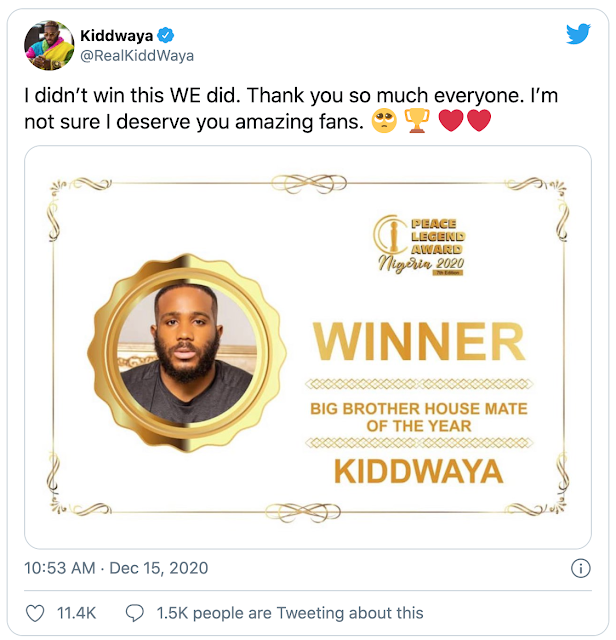Click the 10:53 AM · Dec 15, 2020 timestamp

tap(116, 568)
